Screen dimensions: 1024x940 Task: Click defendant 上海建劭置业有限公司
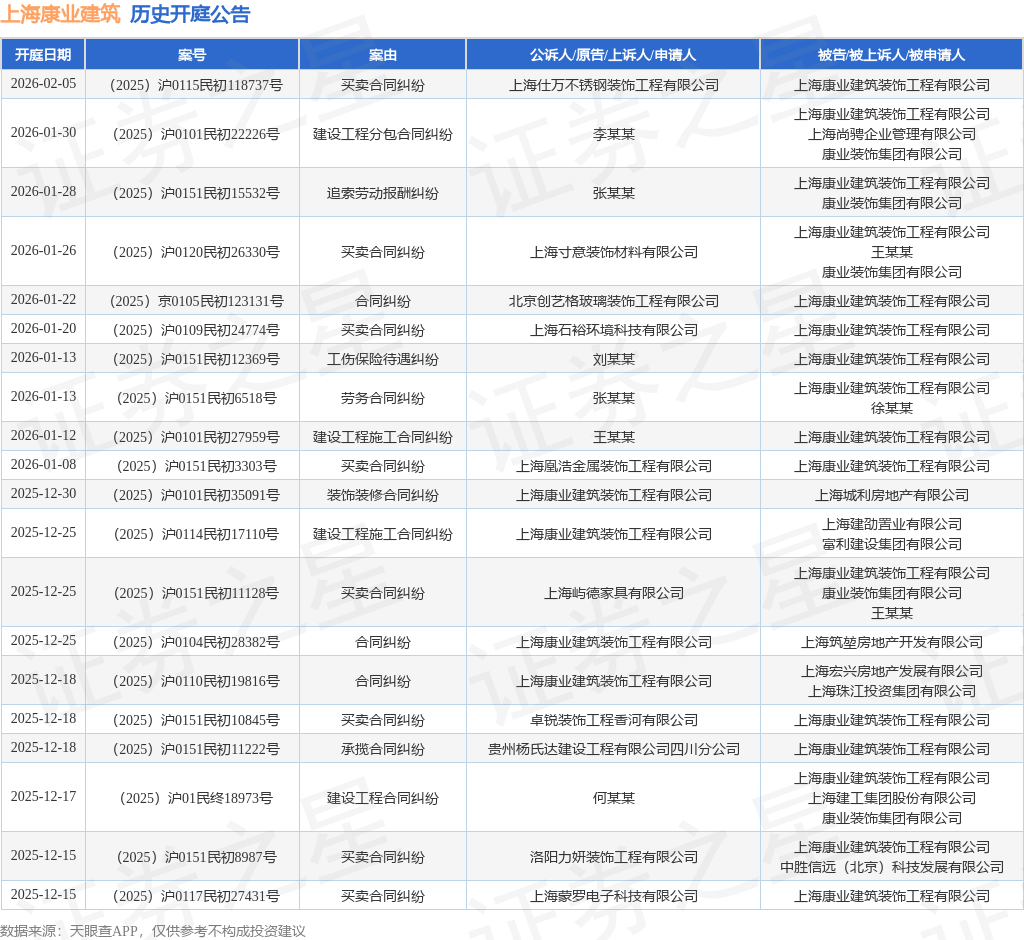[x=891, y=524]
